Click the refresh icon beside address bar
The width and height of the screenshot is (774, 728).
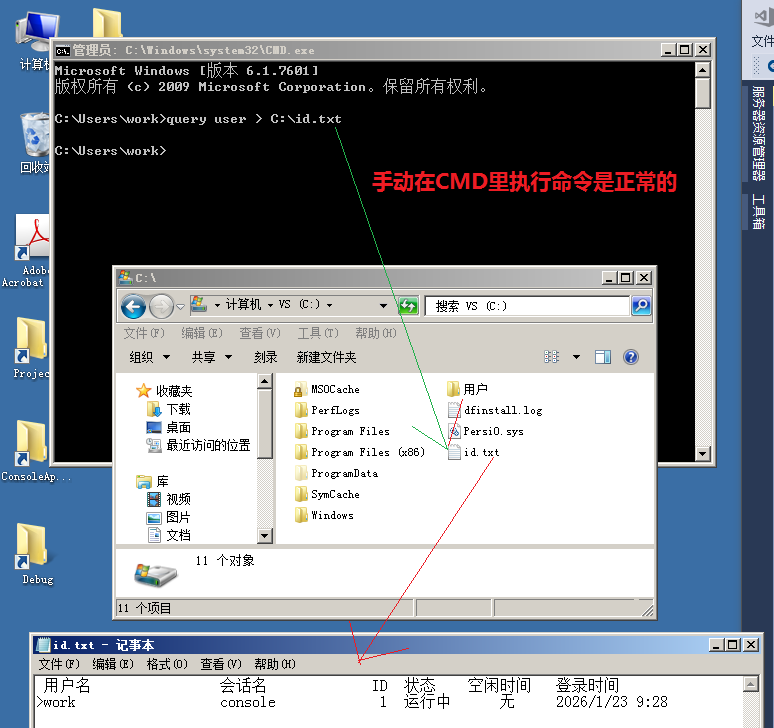tap(408, 306)
